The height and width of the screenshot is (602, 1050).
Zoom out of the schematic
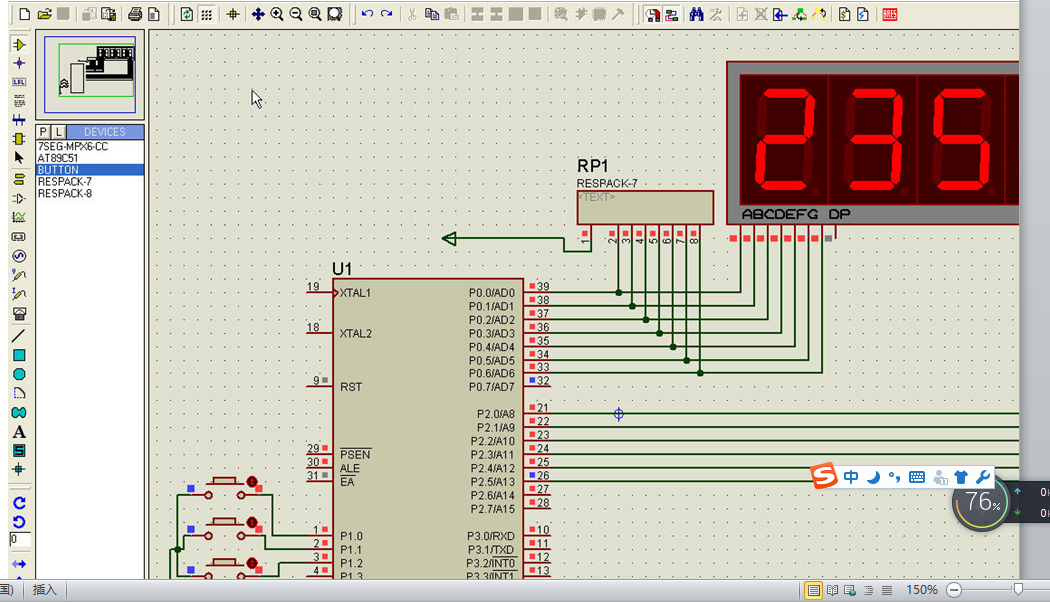click(x=295, y=14)
